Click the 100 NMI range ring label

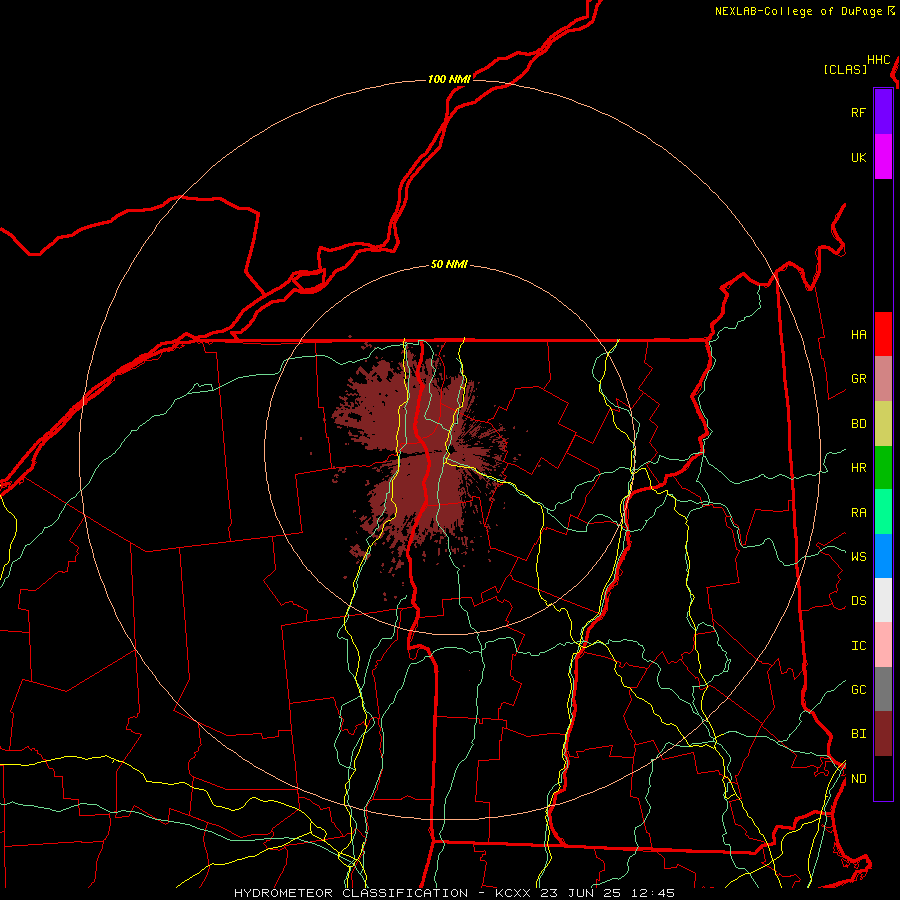449,79
